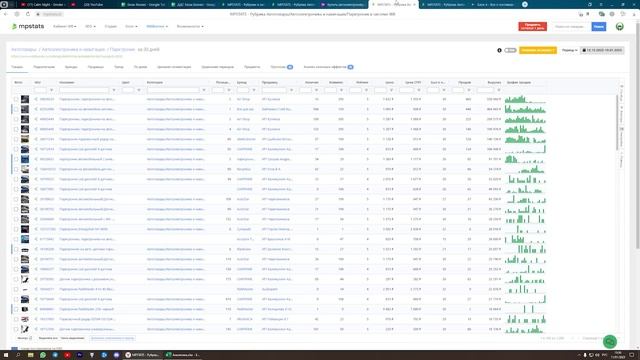The image size is (640, 360).
Task: Open the notification center icon in system tray
Action: pyautogui.click(x=631, y=355)
